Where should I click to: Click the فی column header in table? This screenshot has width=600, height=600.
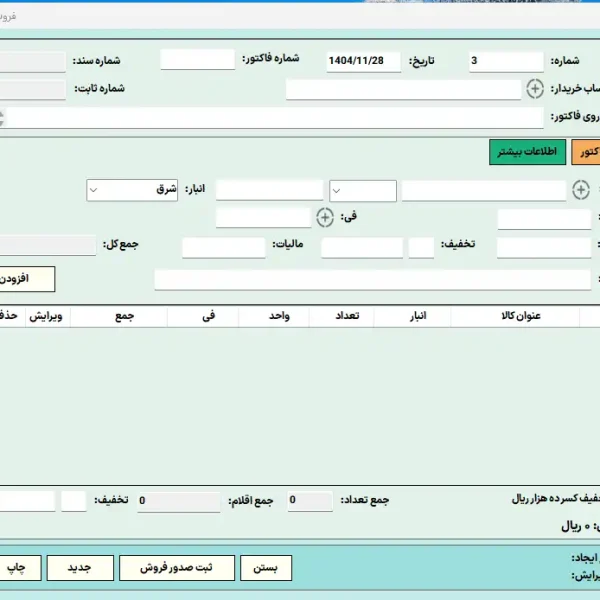tap(203, 316)
